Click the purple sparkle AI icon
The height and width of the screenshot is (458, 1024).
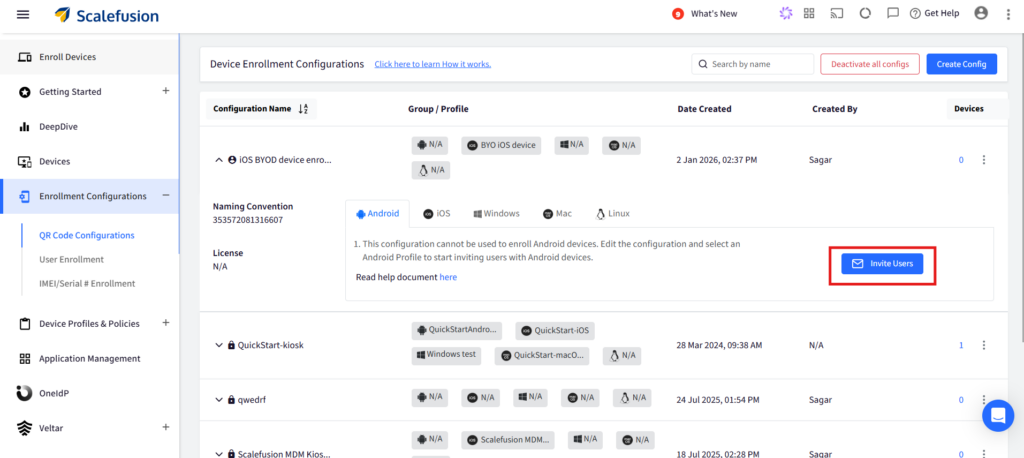coord(786,13)
